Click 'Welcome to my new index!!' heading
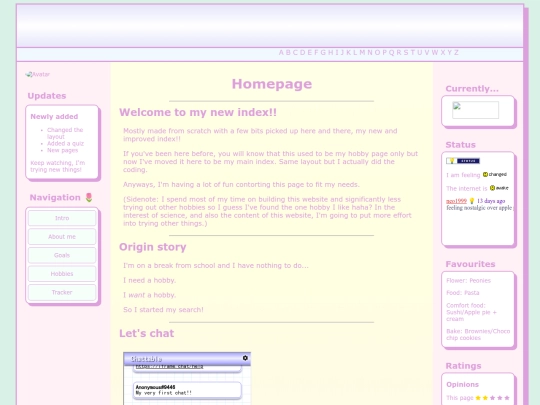The height and width of the screenshot is (405, 540). click(198, 112)
